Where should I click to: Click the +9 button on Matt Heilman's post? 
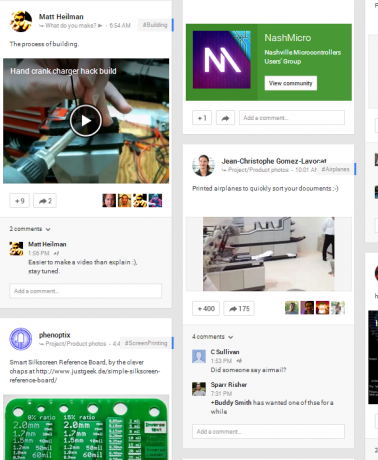coord(19,201)
